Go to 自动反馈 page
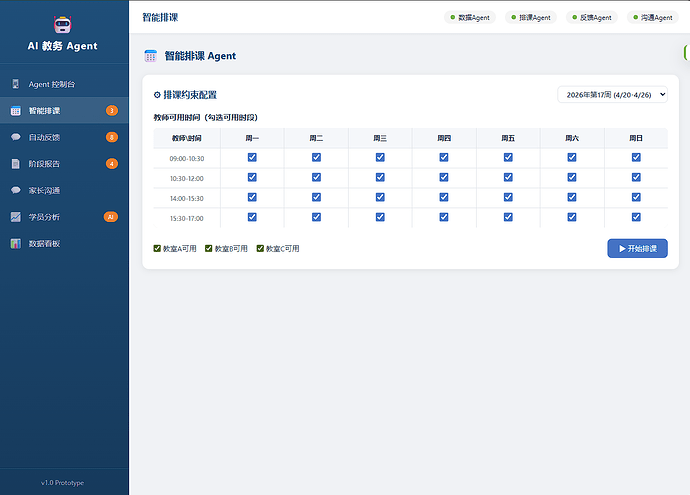 [x=64, y=137]
